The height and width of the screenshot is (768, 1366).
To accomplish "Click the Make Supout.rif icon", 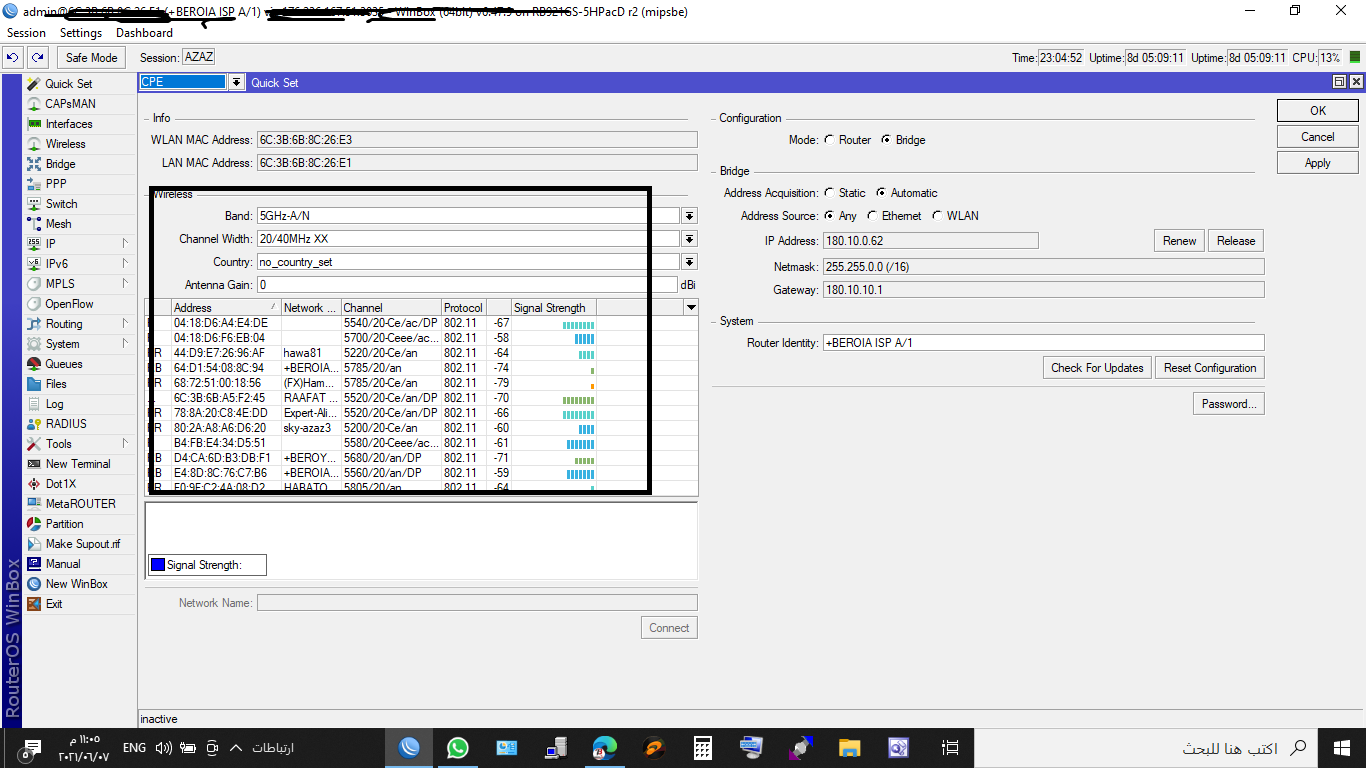I will pos(34,544).
